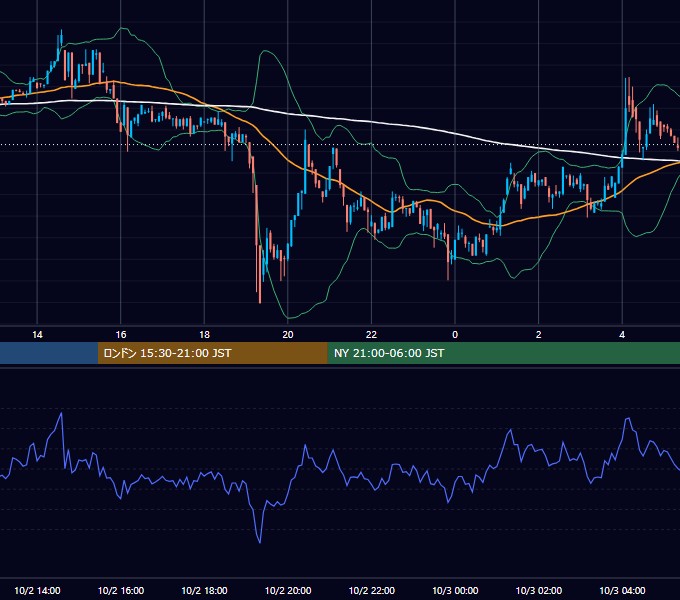Click the '16' hour label on the price chart axis
Image resolution: width=680 pixels, height=600 pixels.
click(x=121, y=335)
